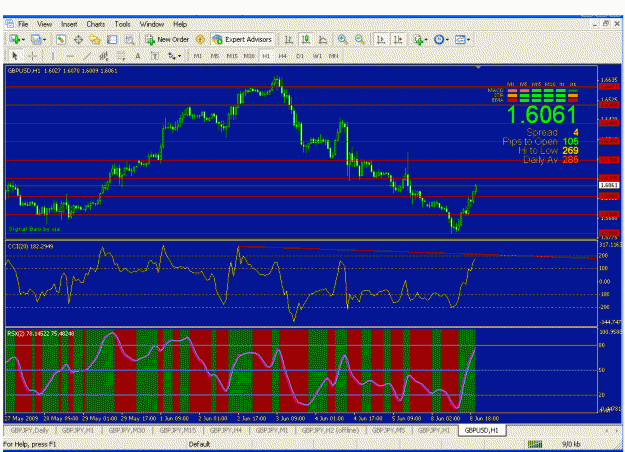This screenshot has width=625, height=452.
Task: Toggle Chart Shift icon
Action: click(398, 39)
